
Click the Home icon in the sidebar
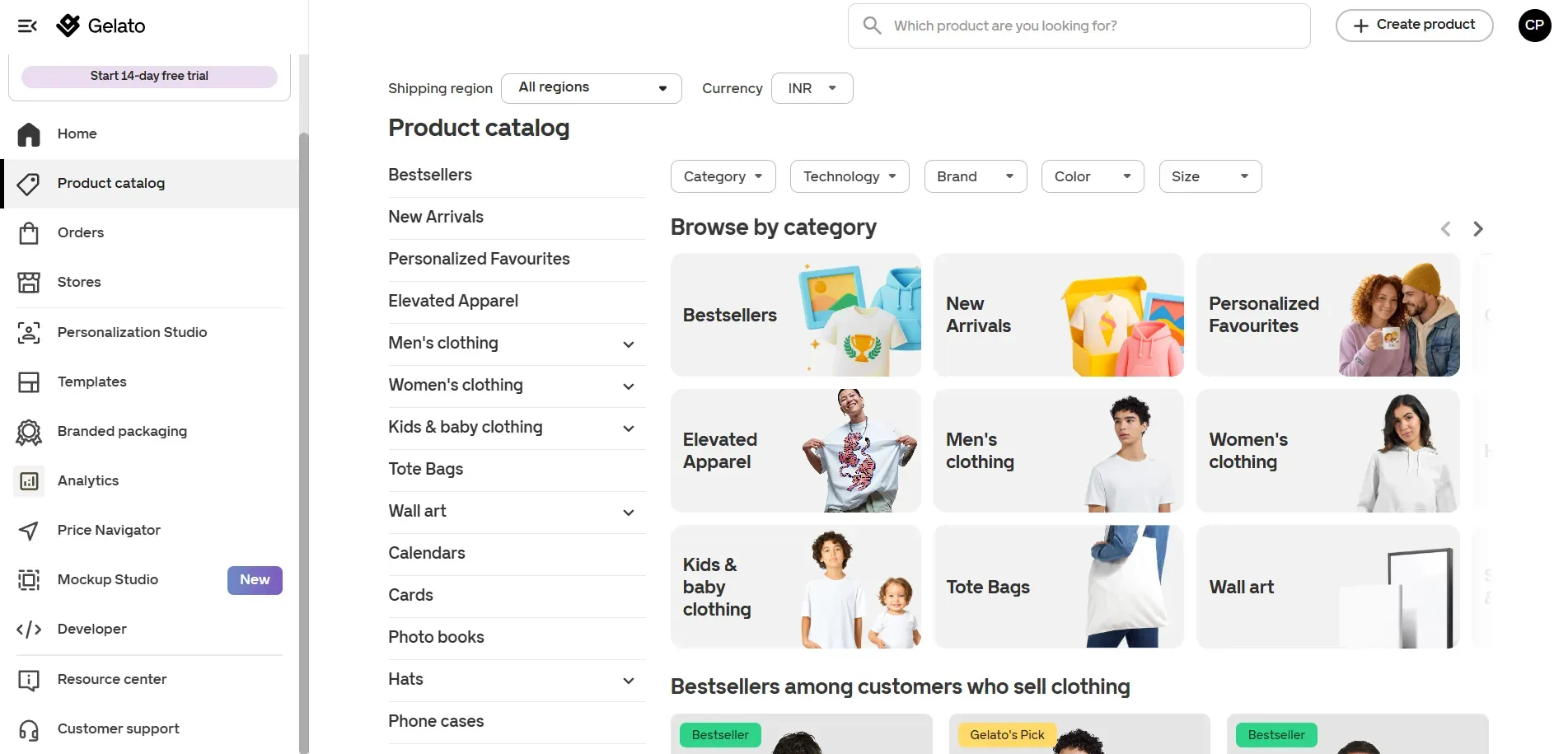pyautogui.click(x=29, y=134)
